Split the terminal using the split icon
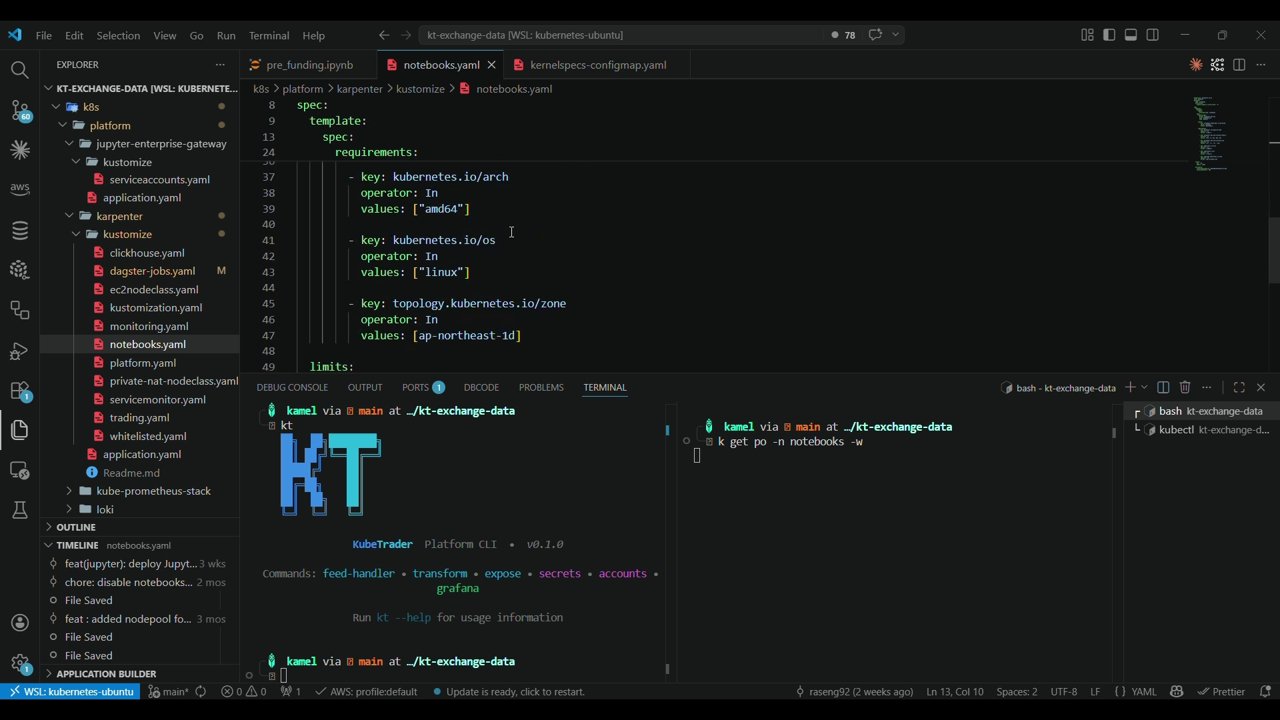 pyautogui.click(x=1163, y=387)
